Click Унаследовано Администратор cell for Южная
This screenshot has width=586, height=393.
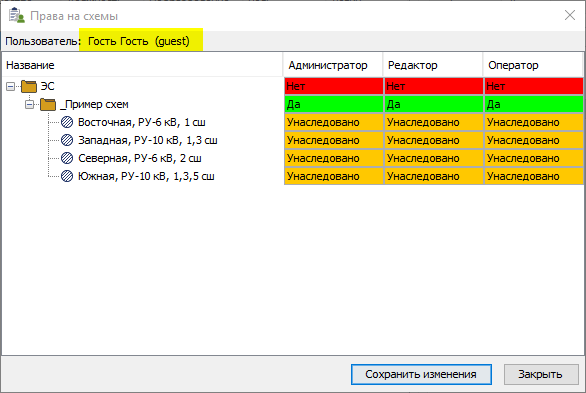coord(334,176)
